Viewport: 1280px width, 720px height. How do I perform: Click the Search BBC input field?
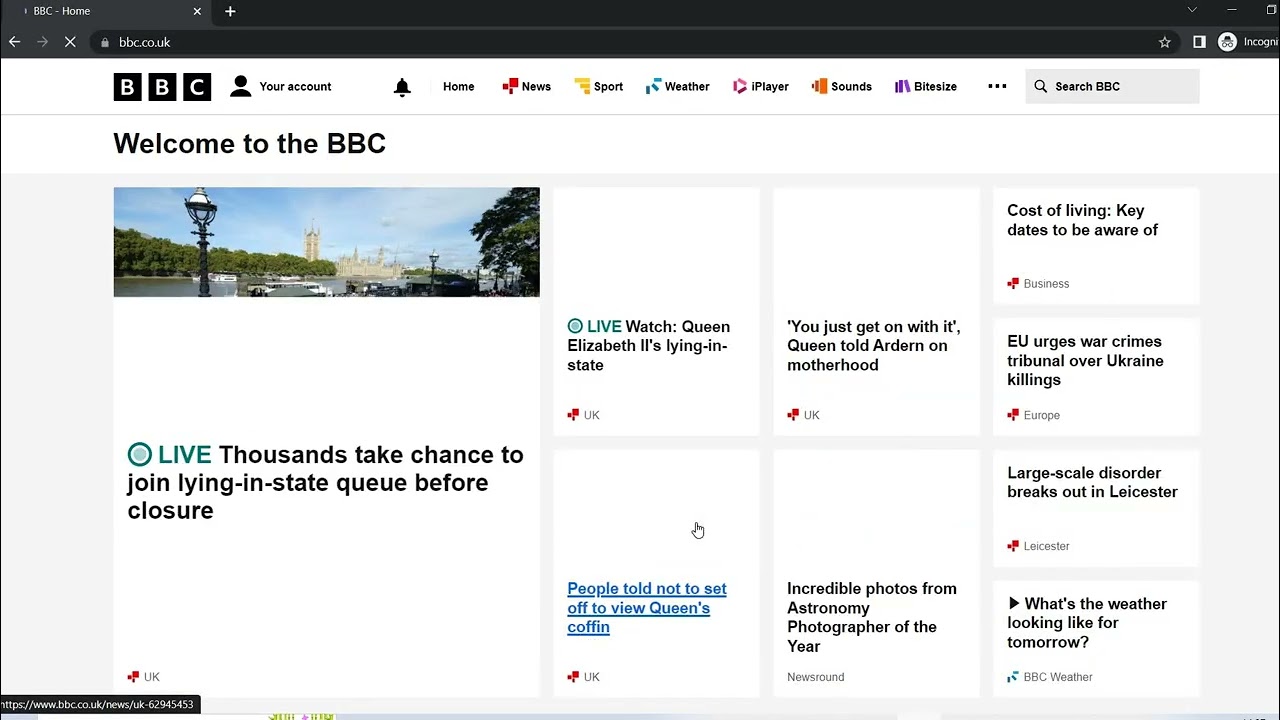tap(1112, 87)
